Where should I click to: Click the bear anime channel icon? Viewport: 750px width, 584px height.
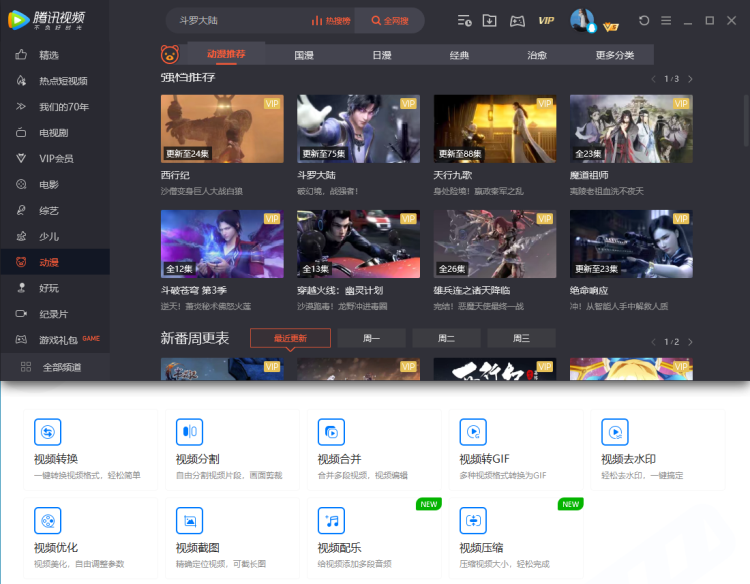(x=170, y=55)
